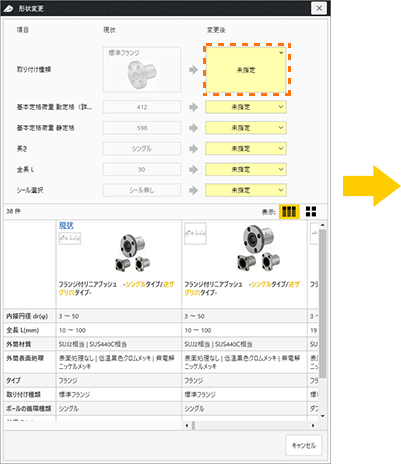Click the current value field showing シール無し
Viewport: 401px width, 464px height.
(x=142, y=190)
